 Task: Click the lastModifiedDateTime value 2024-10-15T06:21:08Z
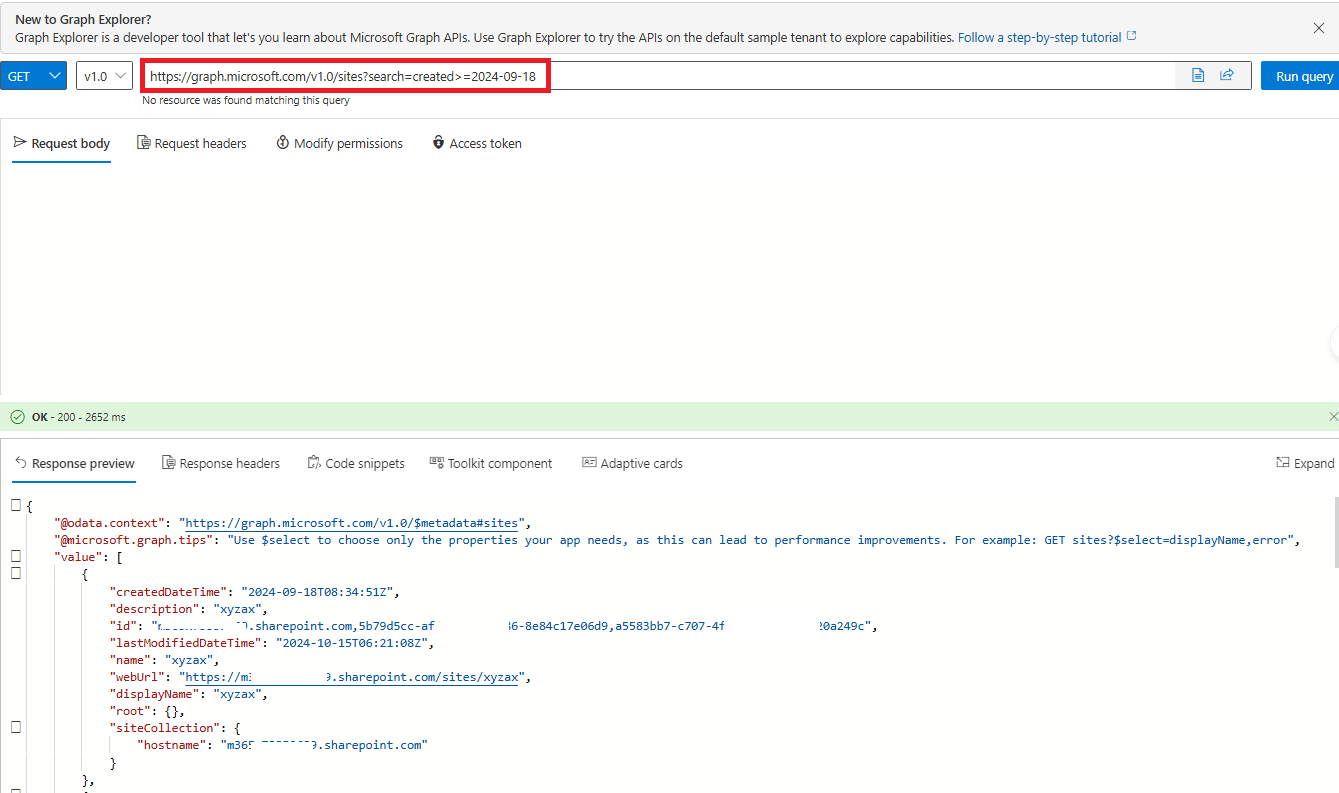pos(351,643)
